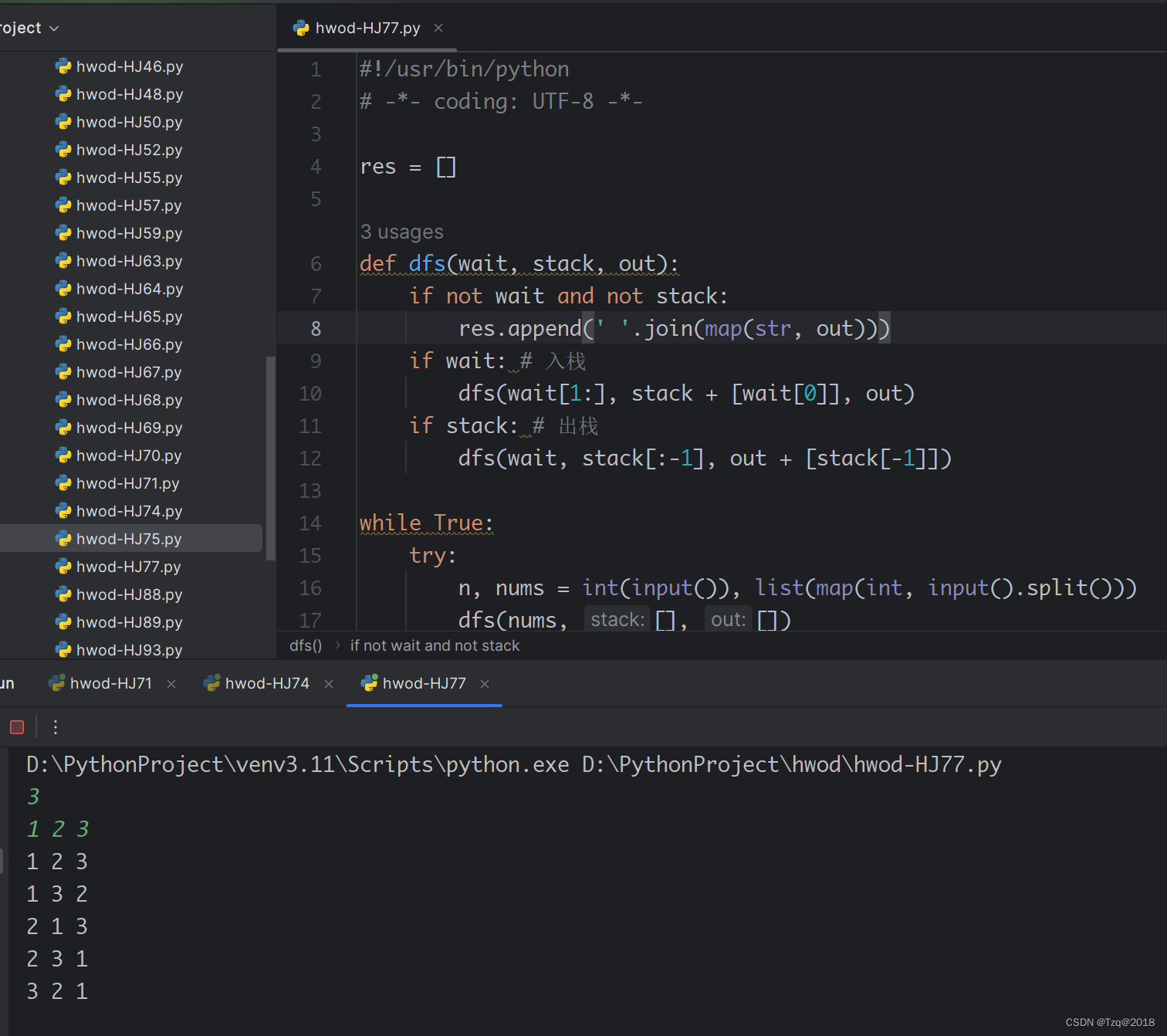Open hwod-HJ46.py in project tree

click(130, 66)
